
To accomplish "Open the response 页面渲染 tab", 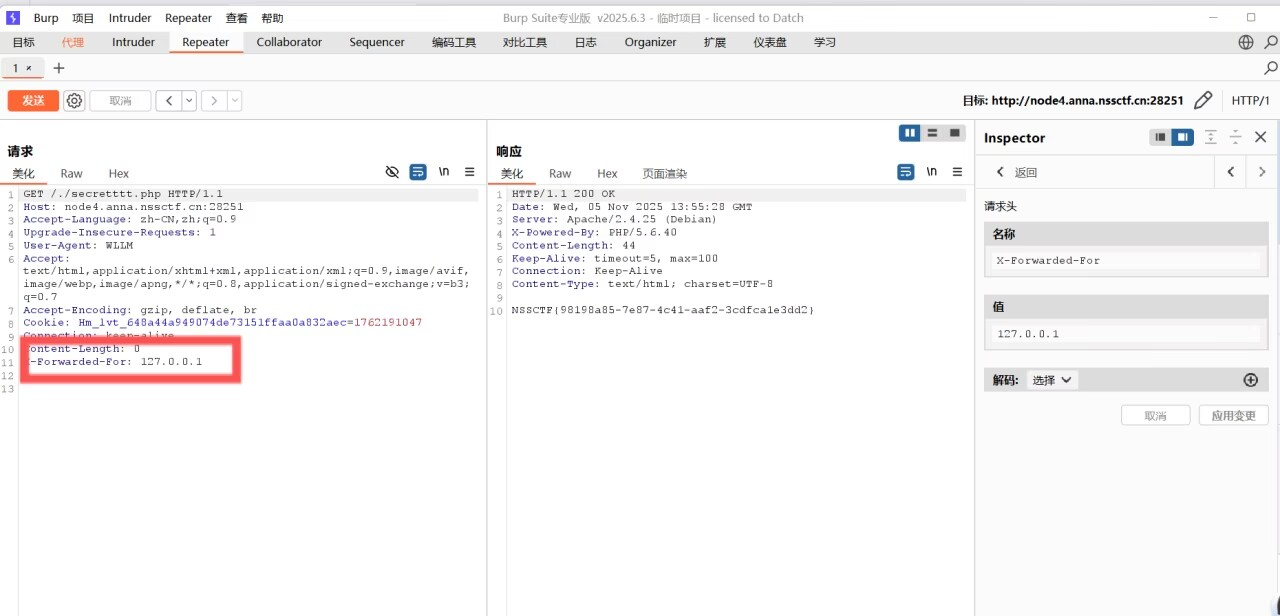I will coord(664,174).
